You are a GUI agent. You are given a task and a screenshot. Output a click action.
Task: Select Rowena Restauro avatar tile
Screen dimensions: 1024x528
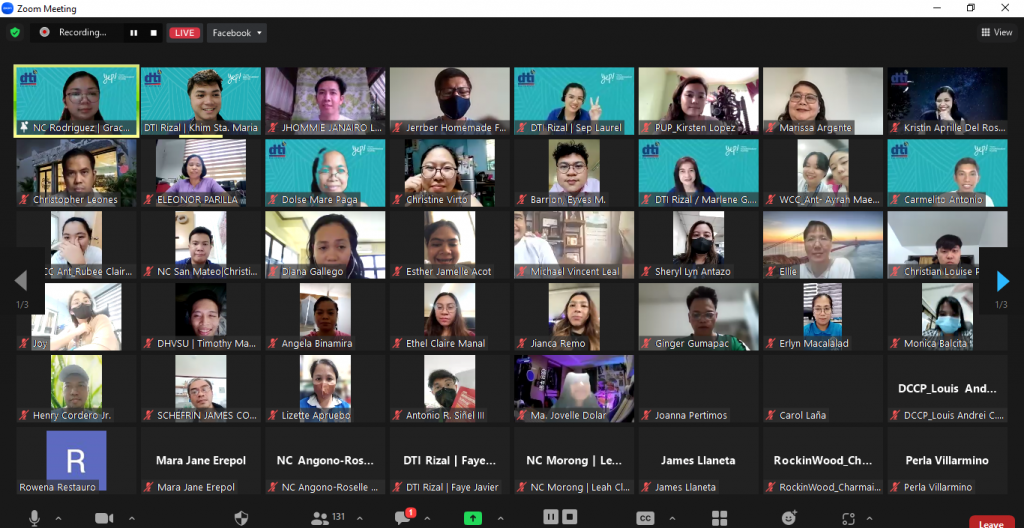(76, 460)
